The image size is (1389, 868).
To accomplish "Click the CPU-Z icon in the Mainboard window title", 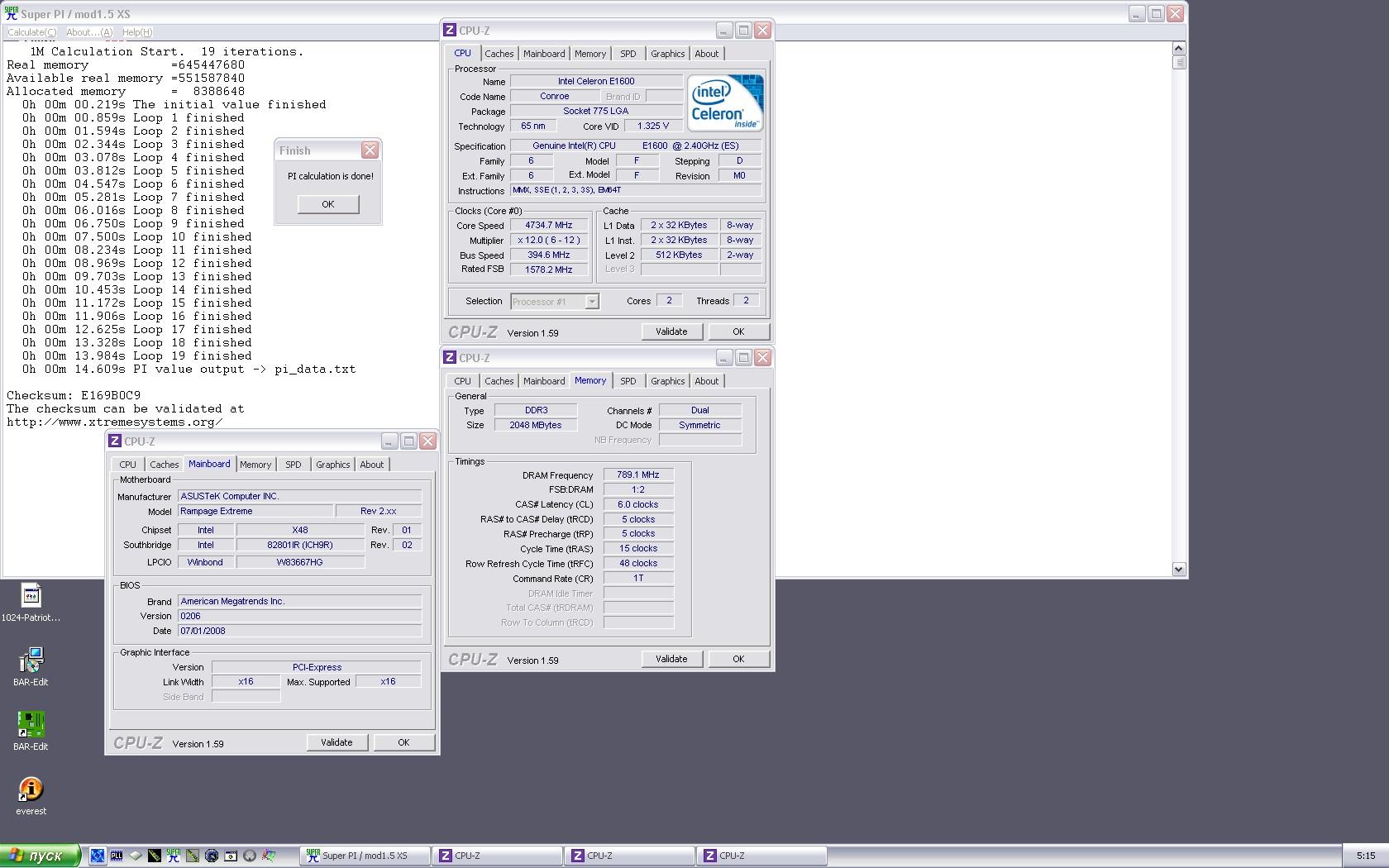I will point(115,441).
